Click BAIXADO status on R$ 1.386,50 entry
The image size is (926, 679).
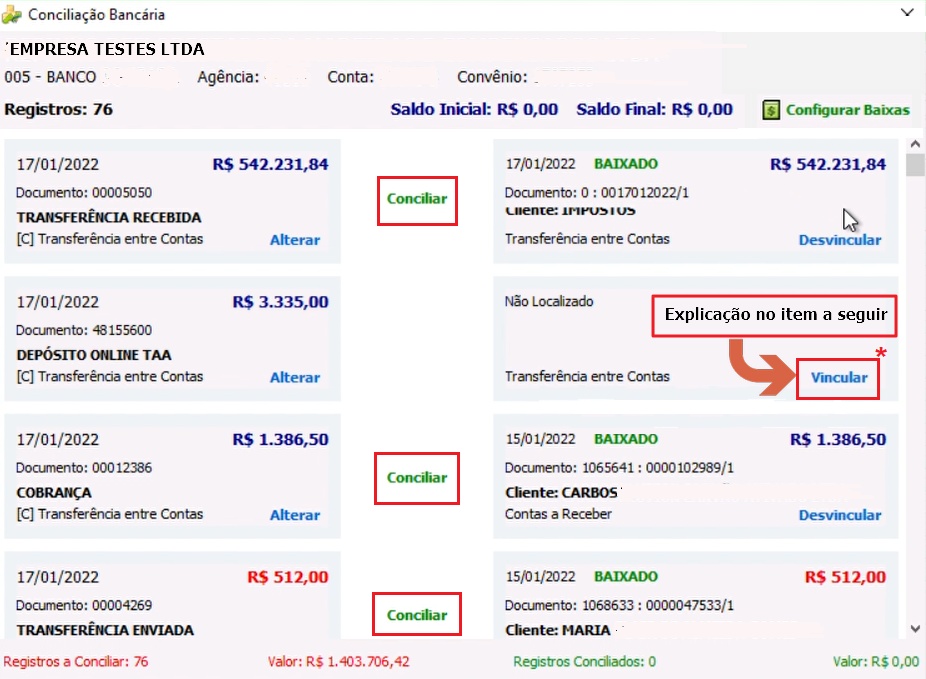625,439
